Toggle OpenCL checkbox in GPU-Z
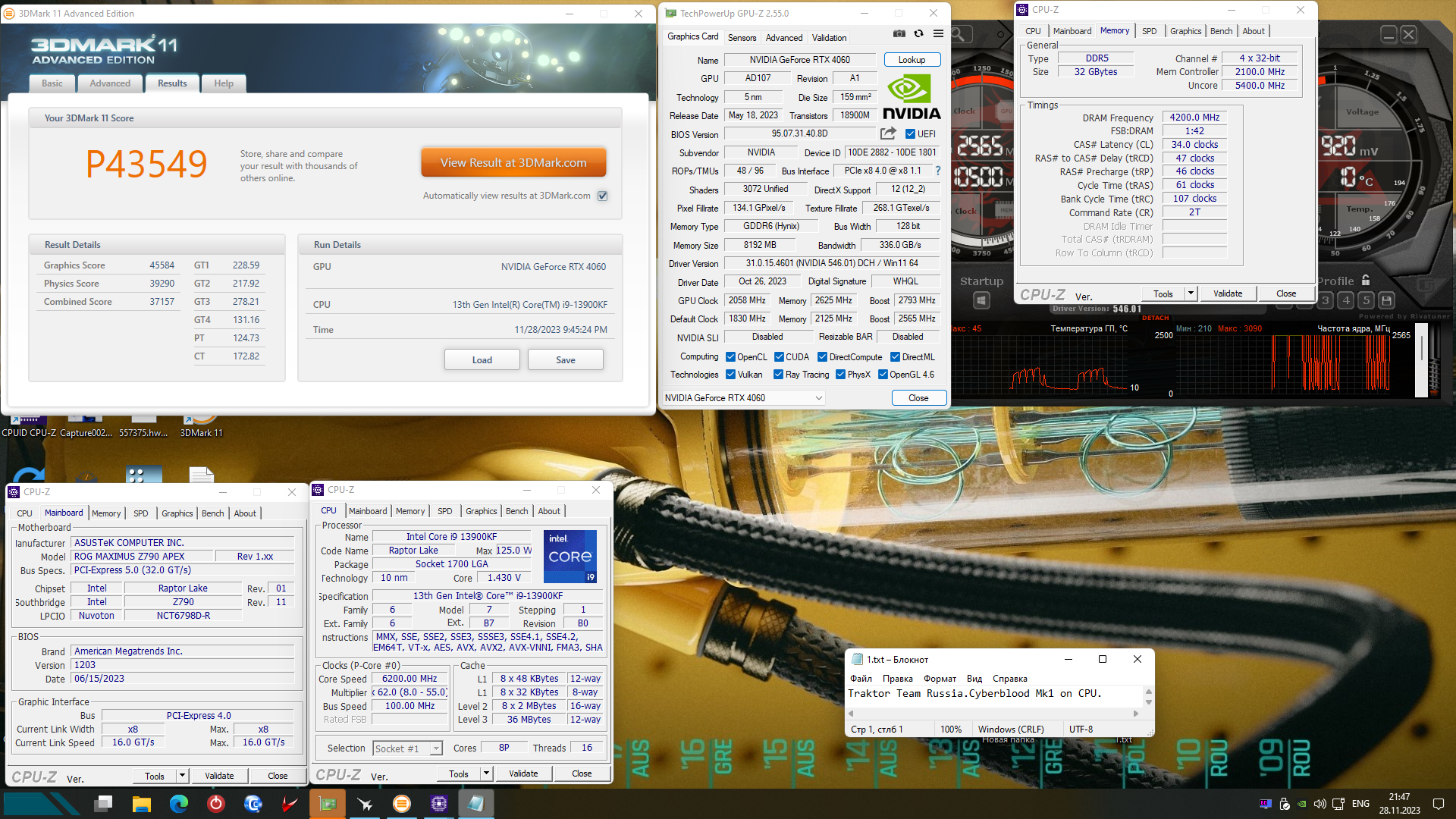 (730, 357)
